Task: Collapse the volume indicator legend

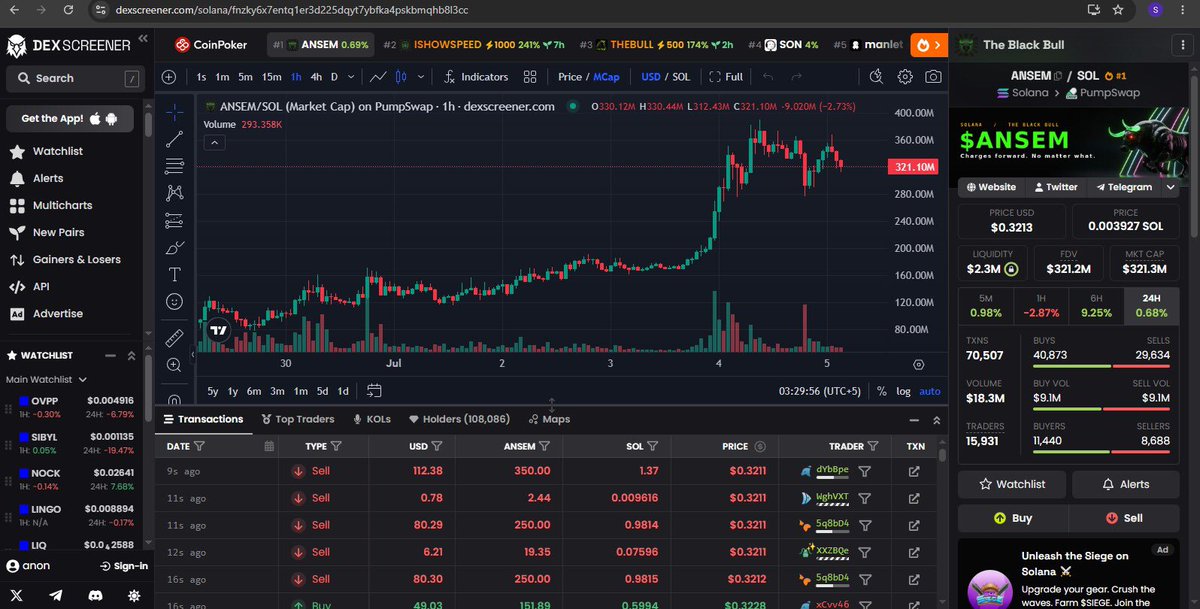Action: (215, 143)
